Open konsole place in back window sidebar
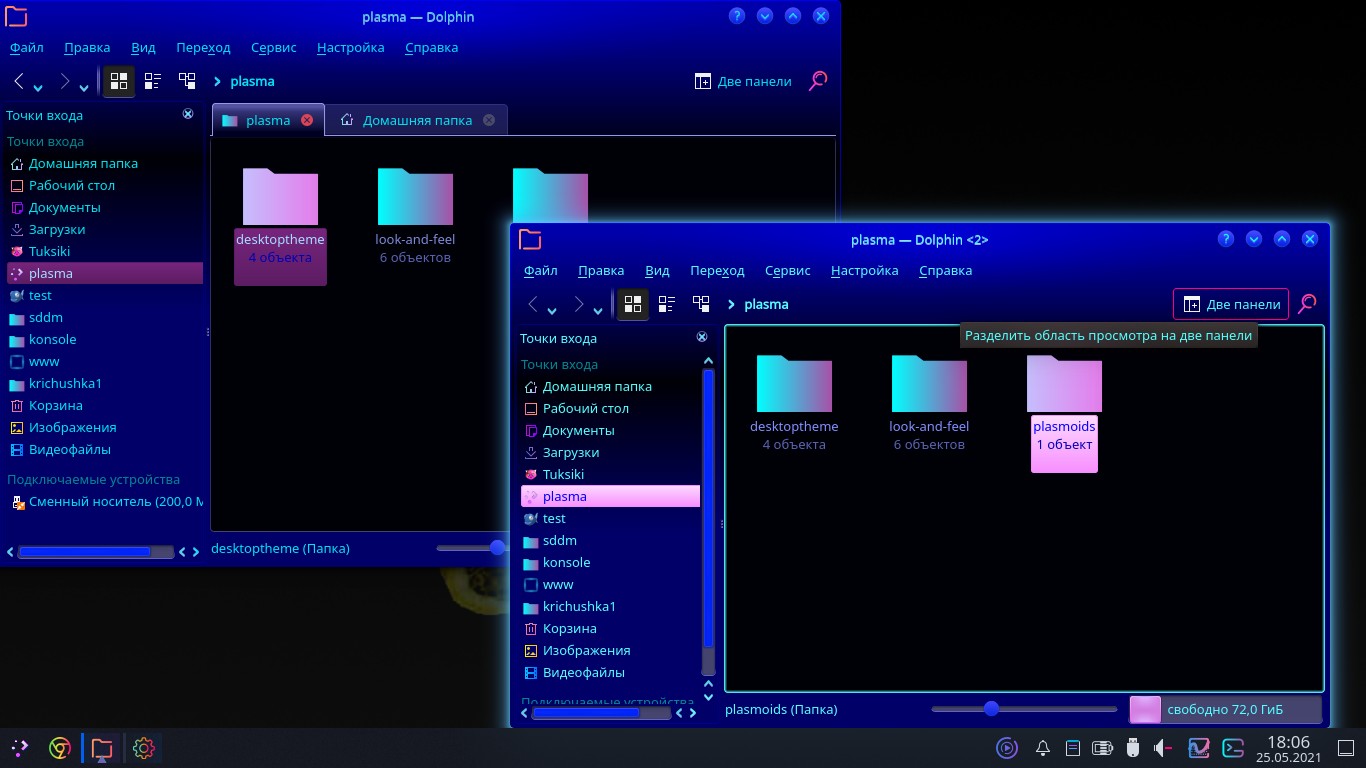This screenshot has width=1366, height=768. click(105, 339)
